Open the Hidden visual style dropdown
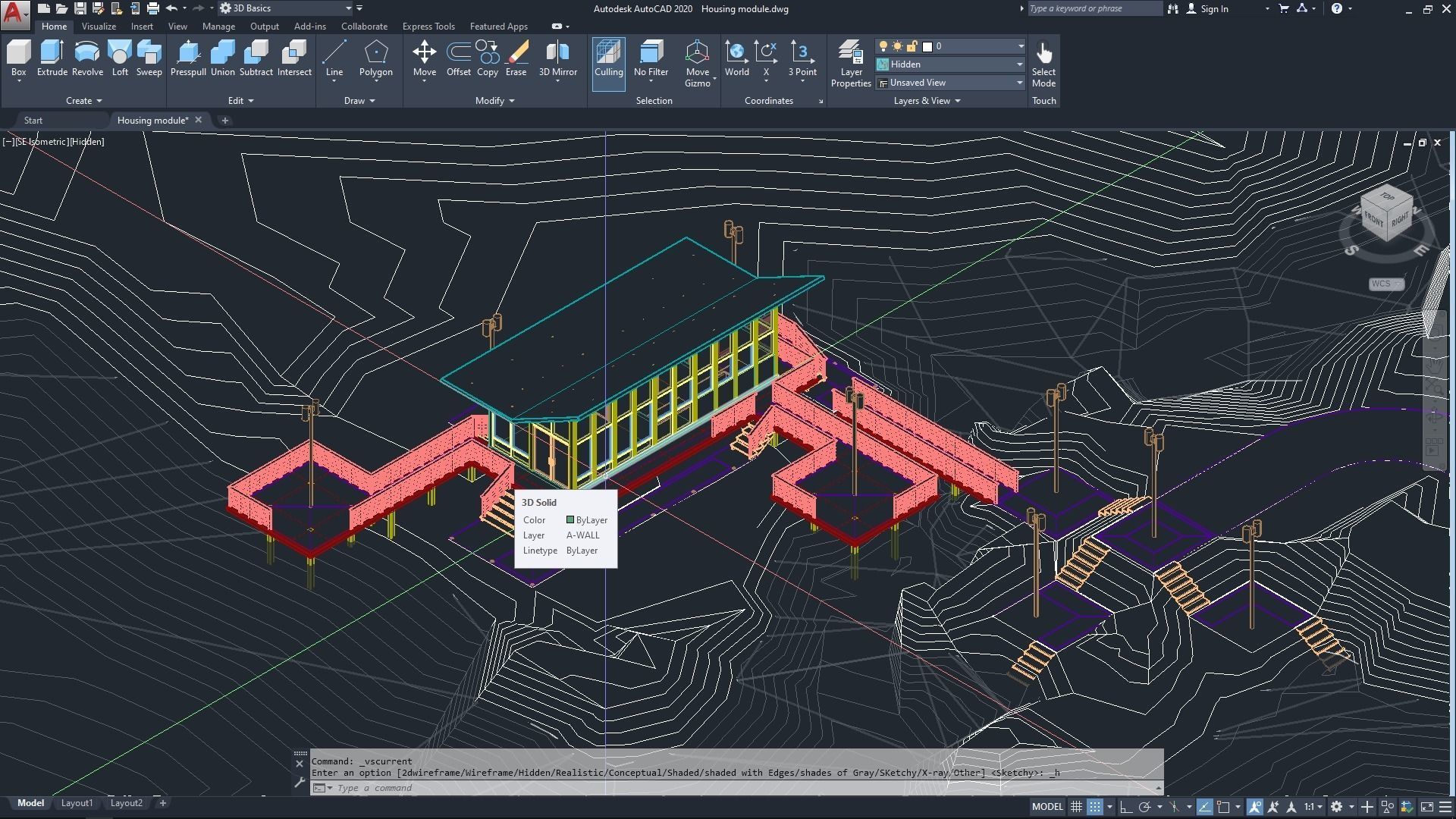This screenshot has height=819, width=1456. [950, 64]
